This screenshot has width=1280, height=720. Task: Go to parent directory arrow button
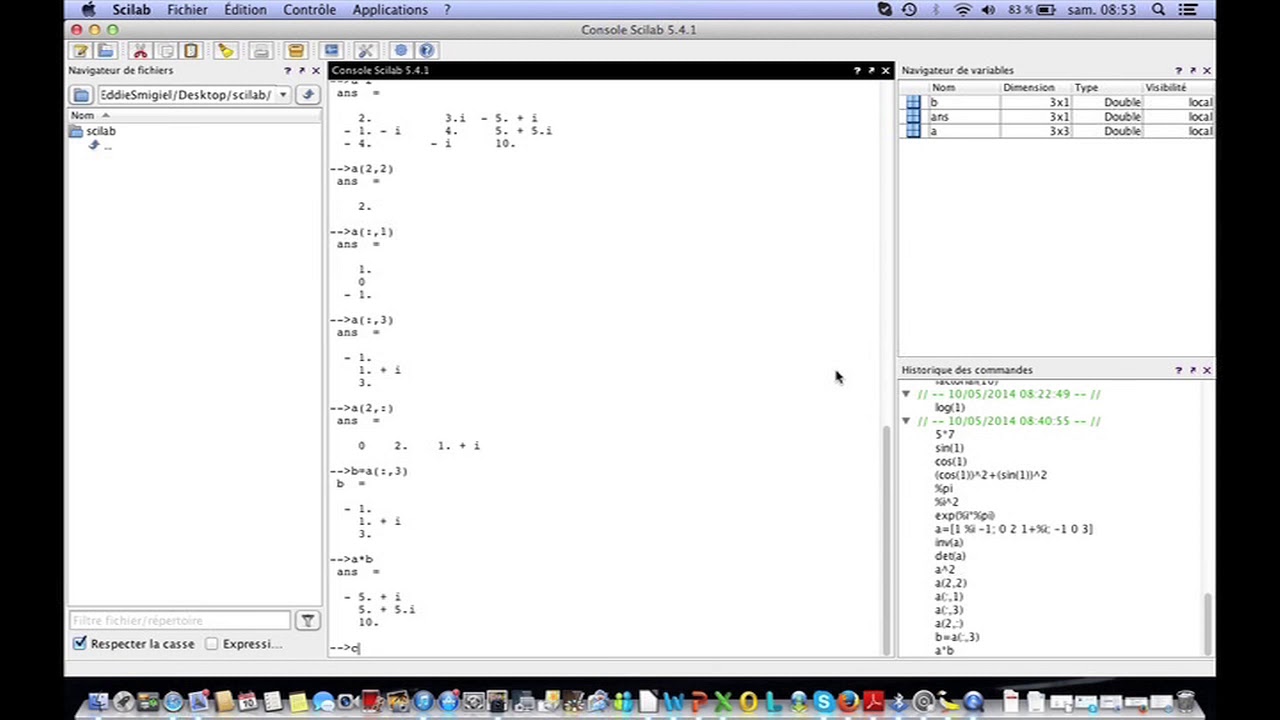[308, 94]
